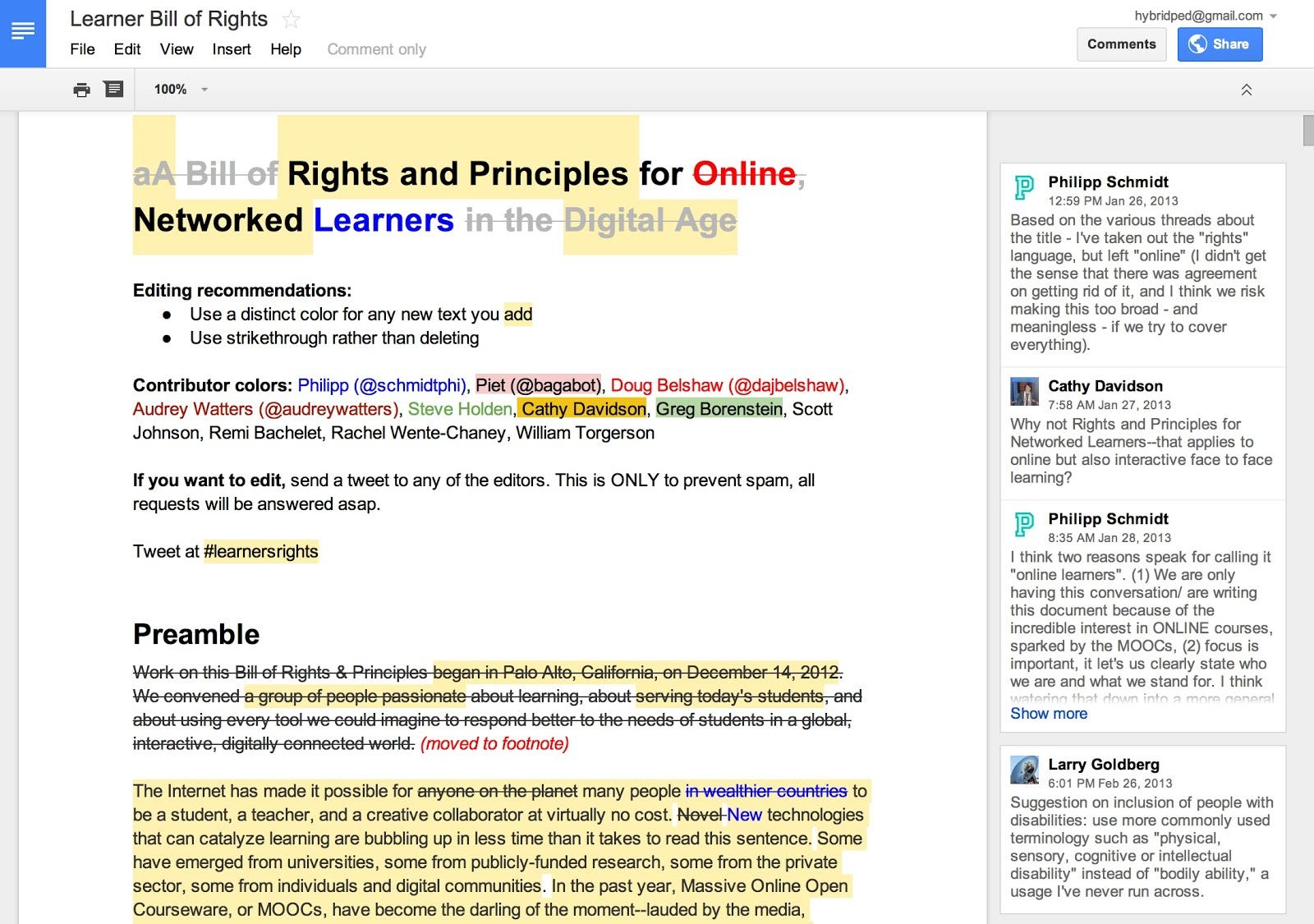Click the bold phrase If you want to edit,

coord(209,480)
